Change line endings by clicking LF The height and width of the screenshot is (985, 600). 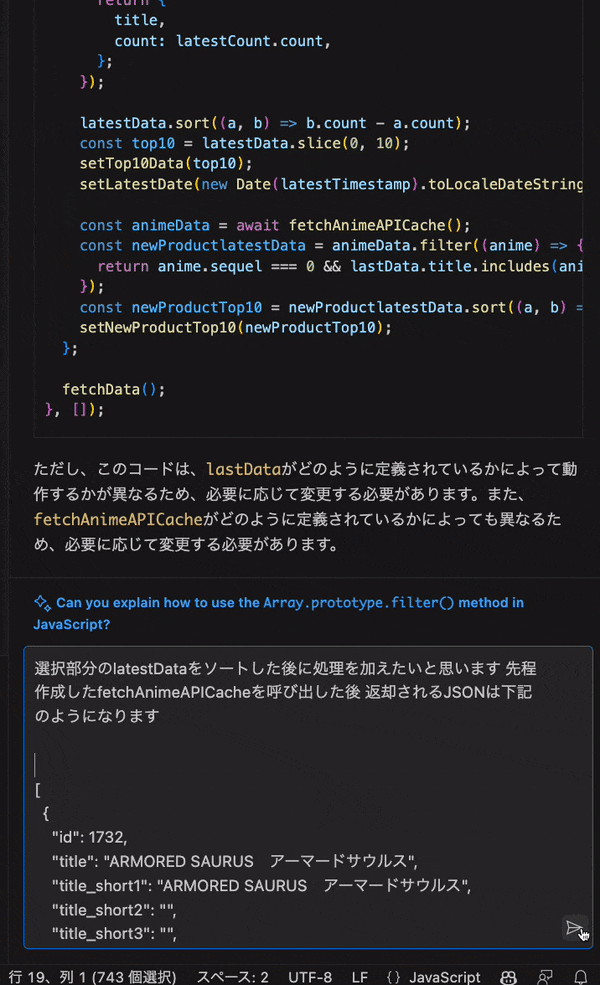coord(360,977)
